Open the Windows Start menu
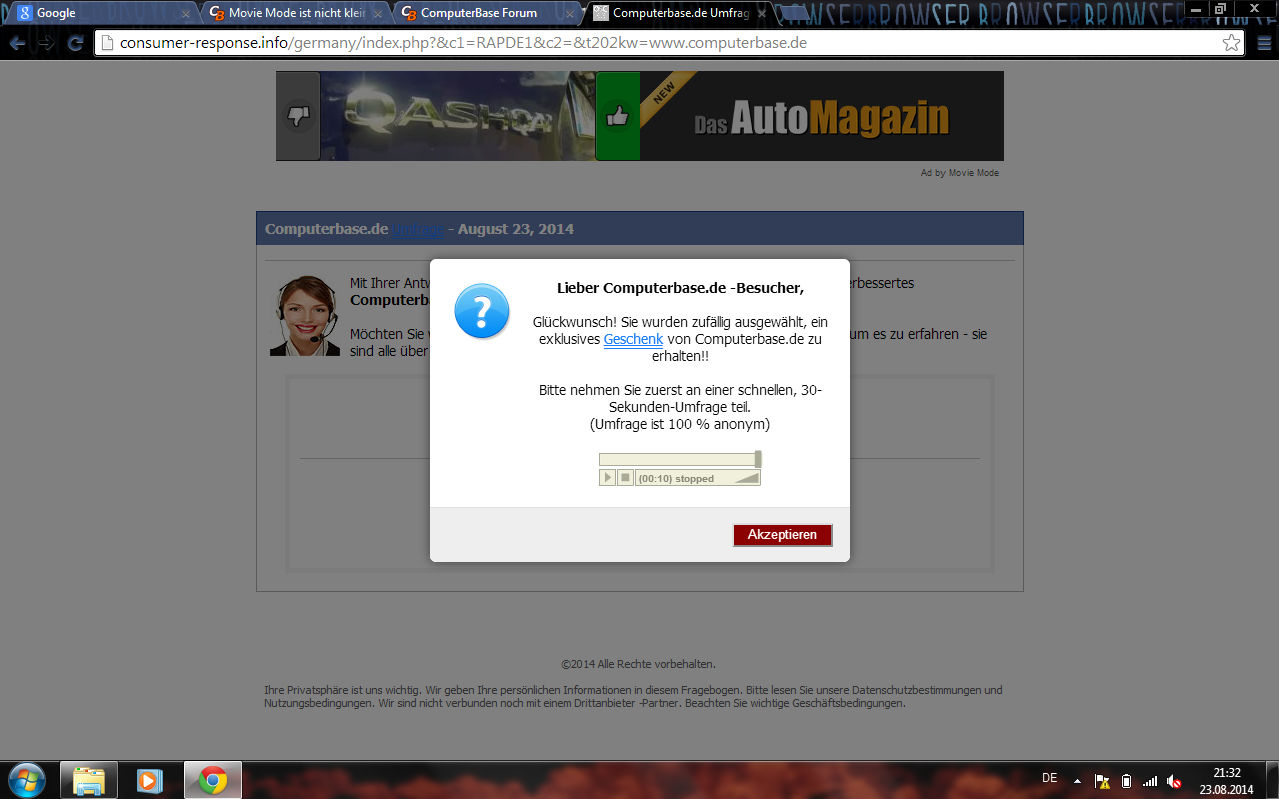The image size is (1279, 799). tap(26, 779)
